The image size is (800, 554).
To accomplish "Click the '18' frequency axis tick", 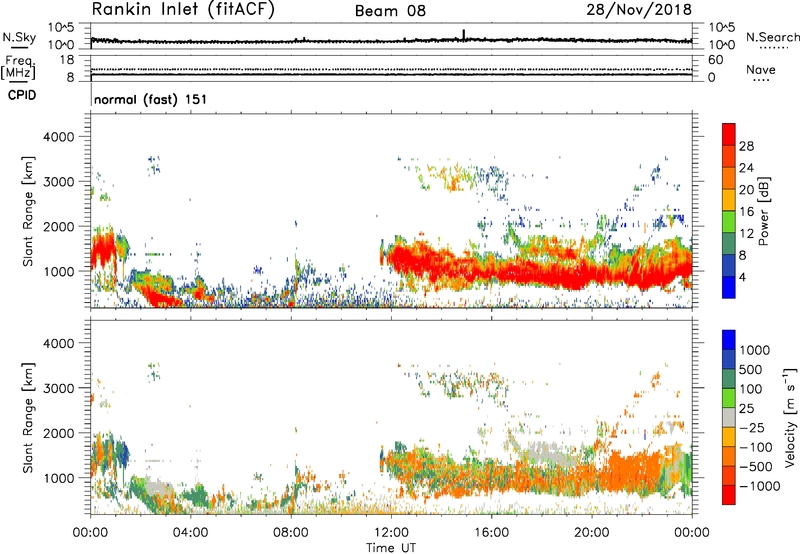I will click(67, 60).
